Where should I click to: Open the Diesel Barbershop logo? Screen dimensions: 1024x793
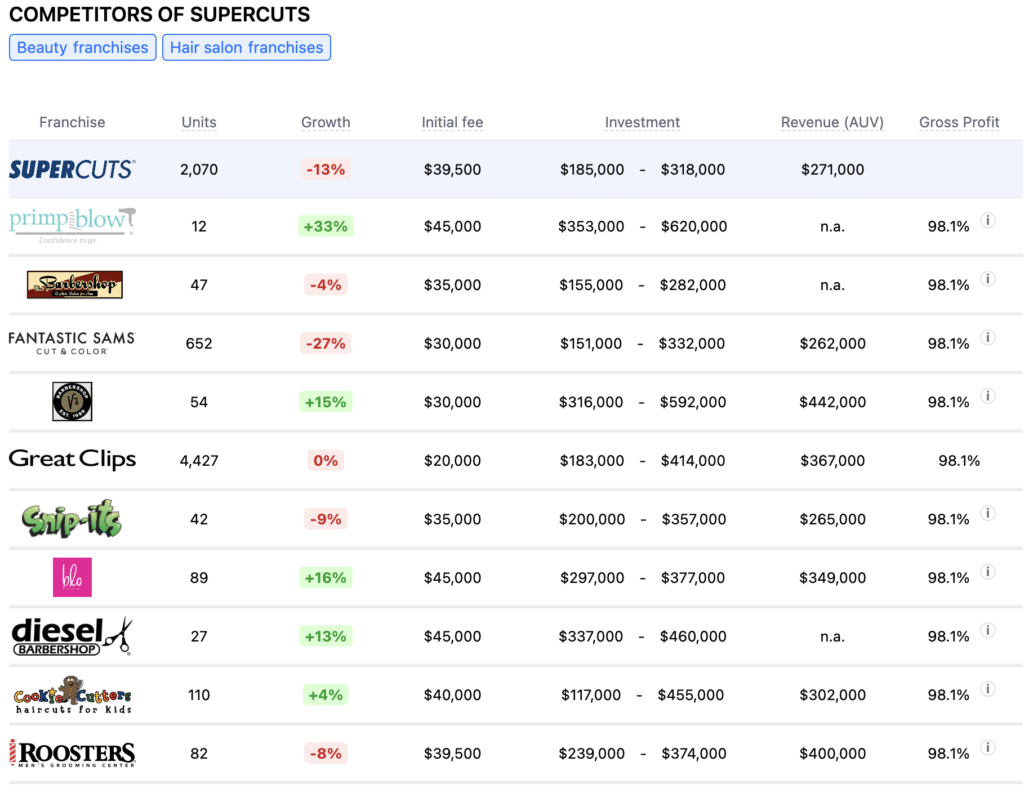coord(72,636)
